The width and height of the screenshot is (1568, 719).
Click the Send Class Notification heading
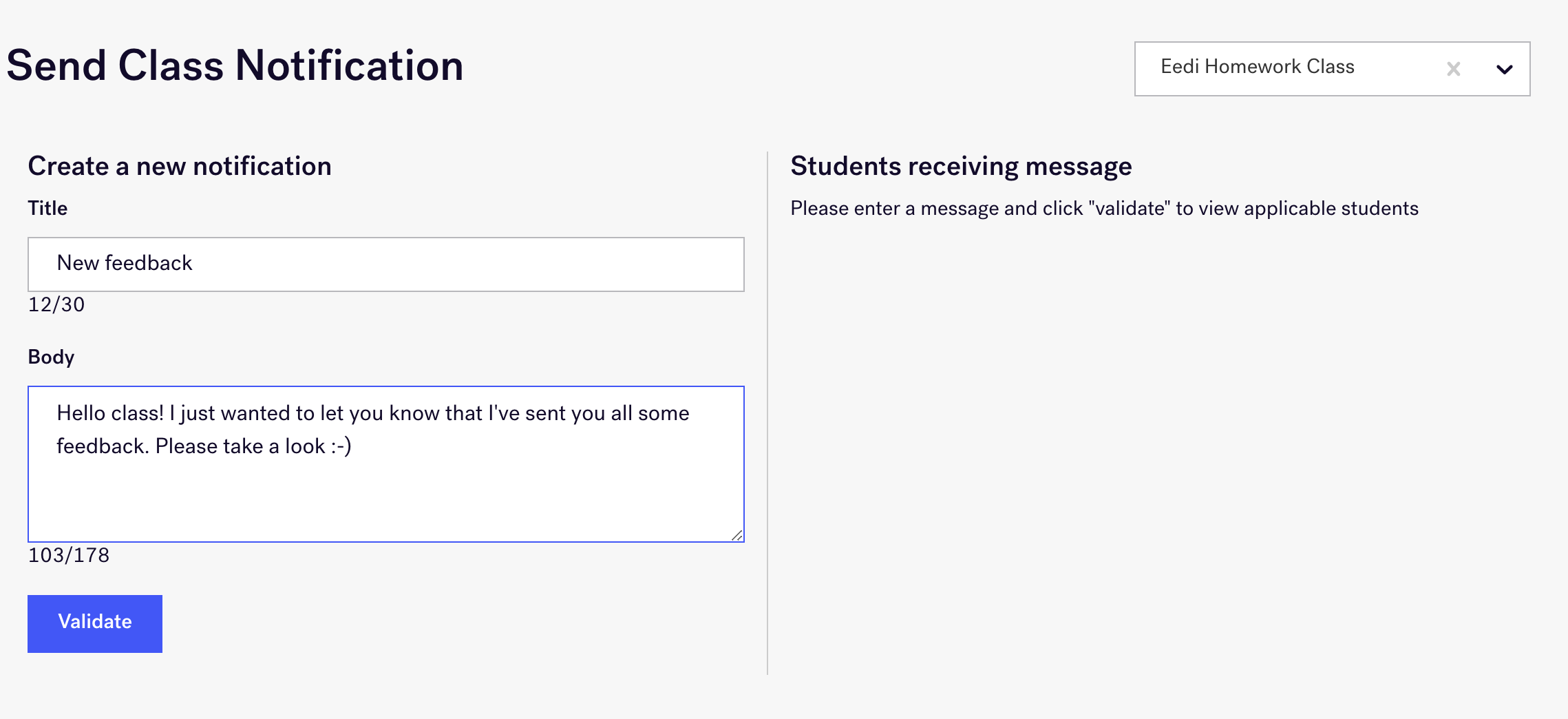point(235,66)
